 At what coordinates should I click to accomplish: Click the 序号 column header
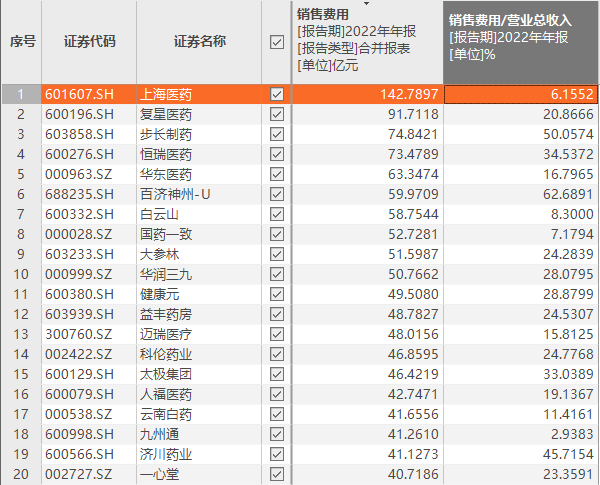[x=22, y=42]
